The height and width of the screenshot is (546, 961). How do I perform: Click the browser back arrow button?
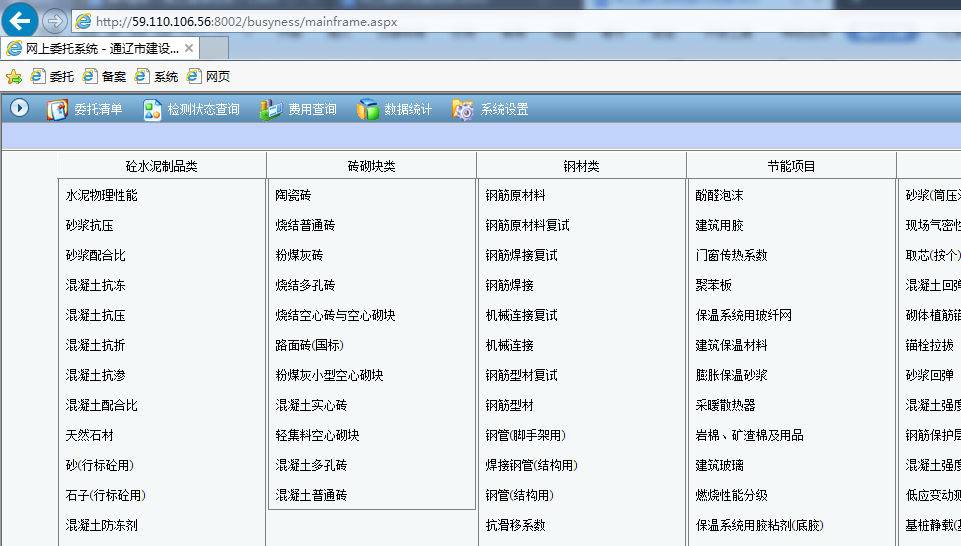point(21,20)
